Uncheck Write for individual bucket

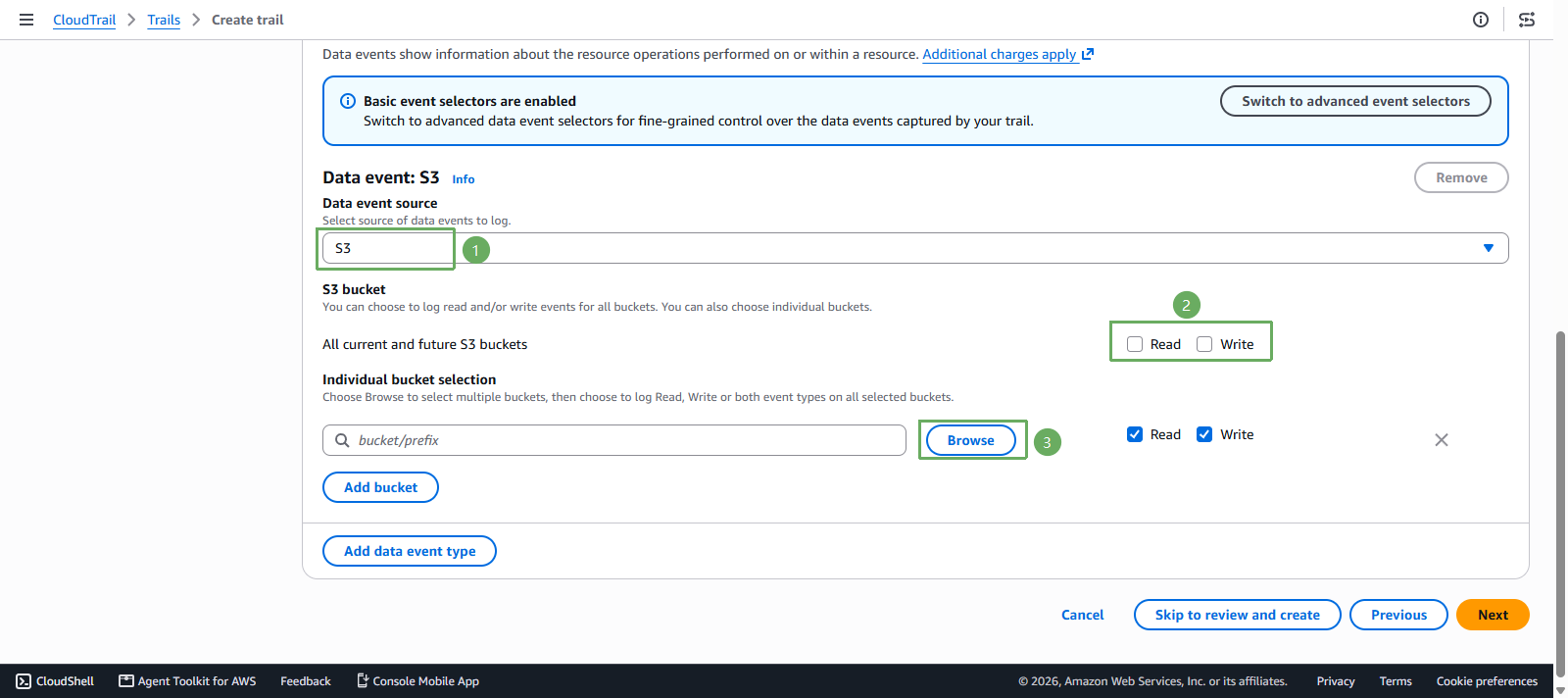coord(1204,434)
